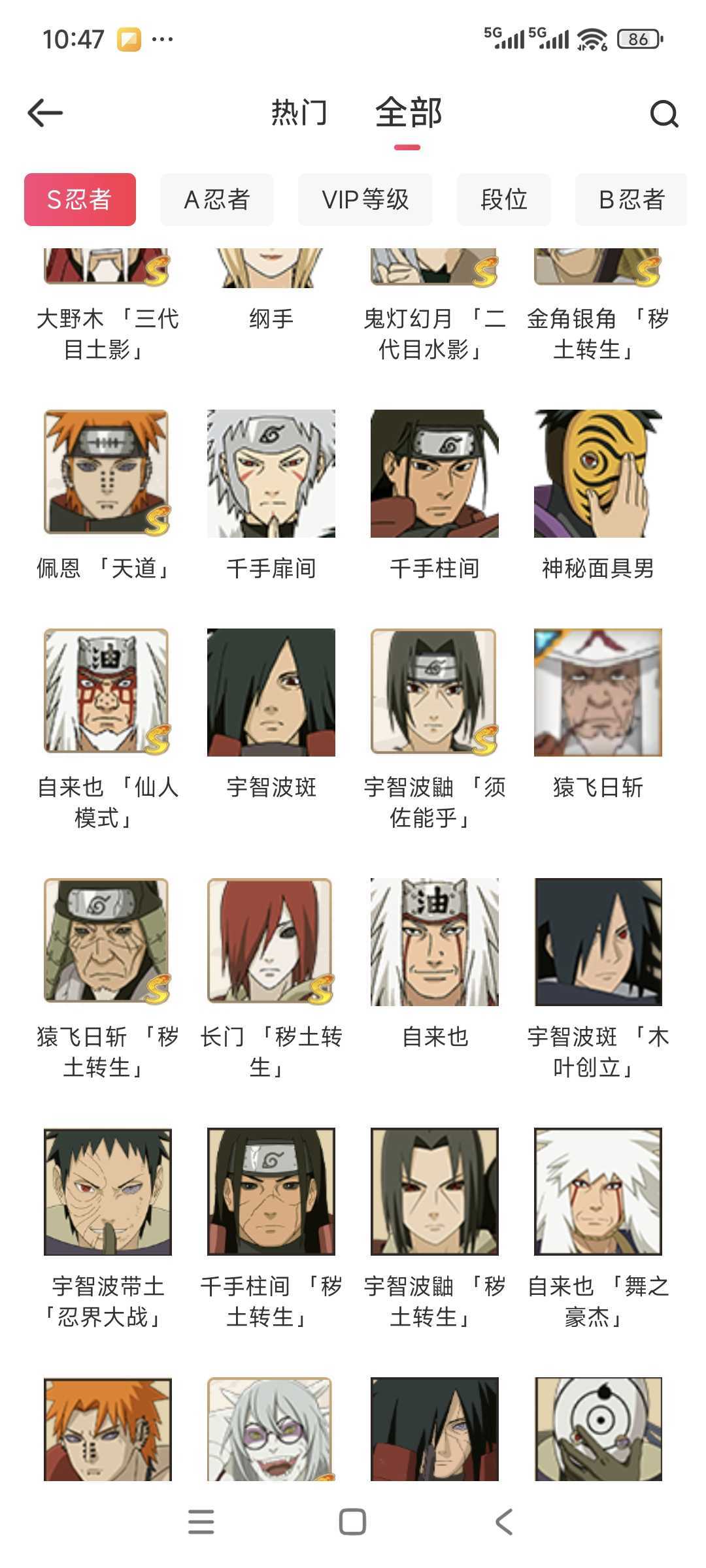Open 长门「秽土转生」red-haired avatar
The width and height of the screenshot is (706, 1568).
tap(271, 941)
